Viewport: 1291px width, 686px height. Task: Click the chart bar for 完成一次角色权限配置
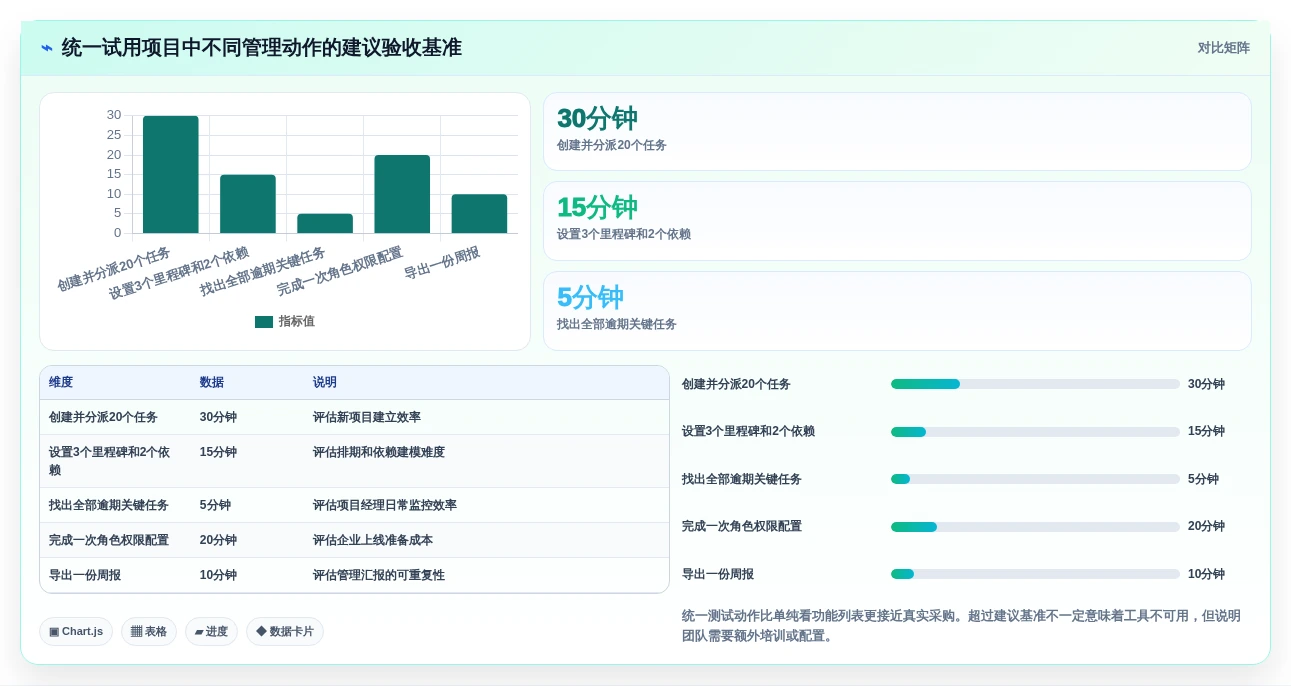click(402, 195)
